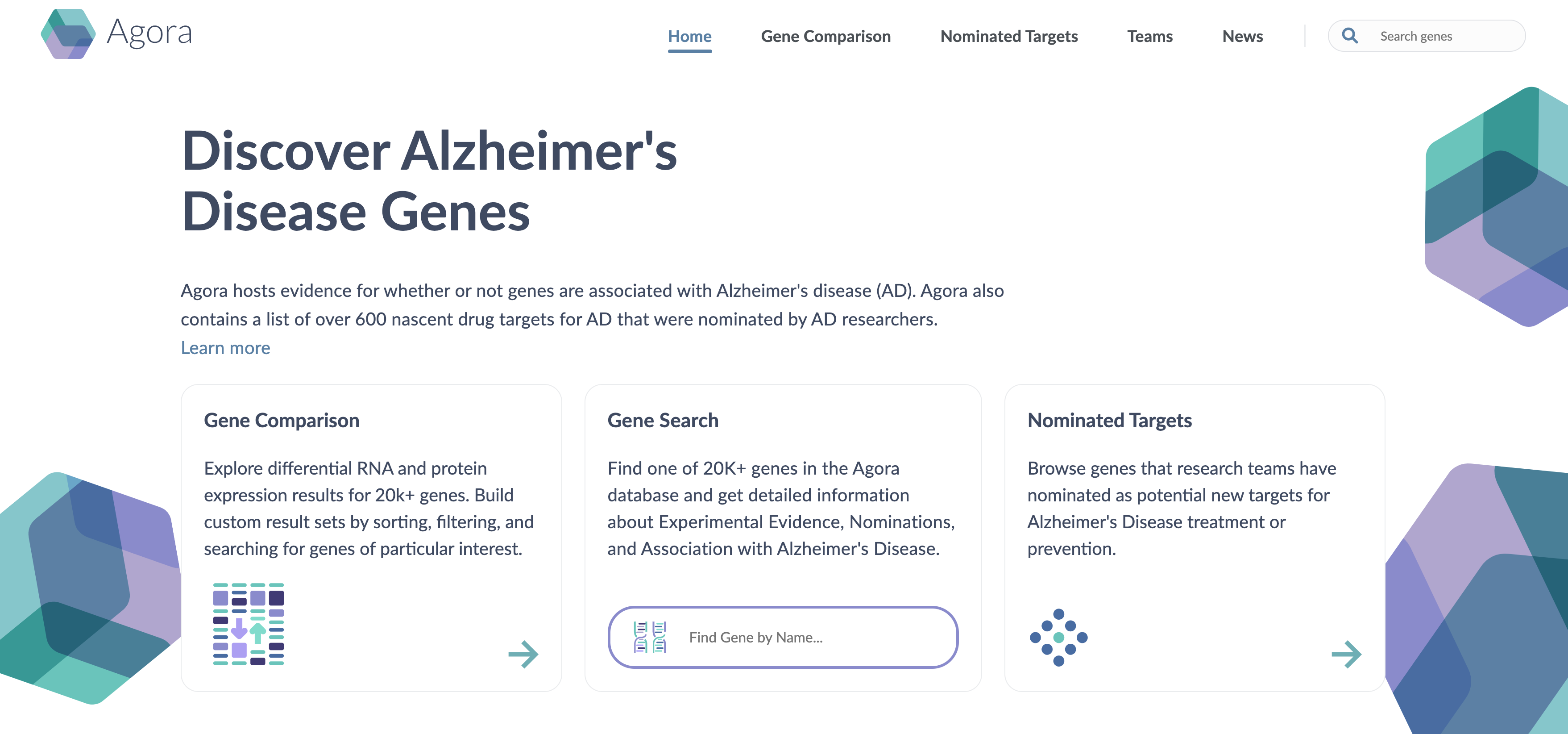
Task: Click the Agora hexagon logo icon
Action: pos(67,34)
